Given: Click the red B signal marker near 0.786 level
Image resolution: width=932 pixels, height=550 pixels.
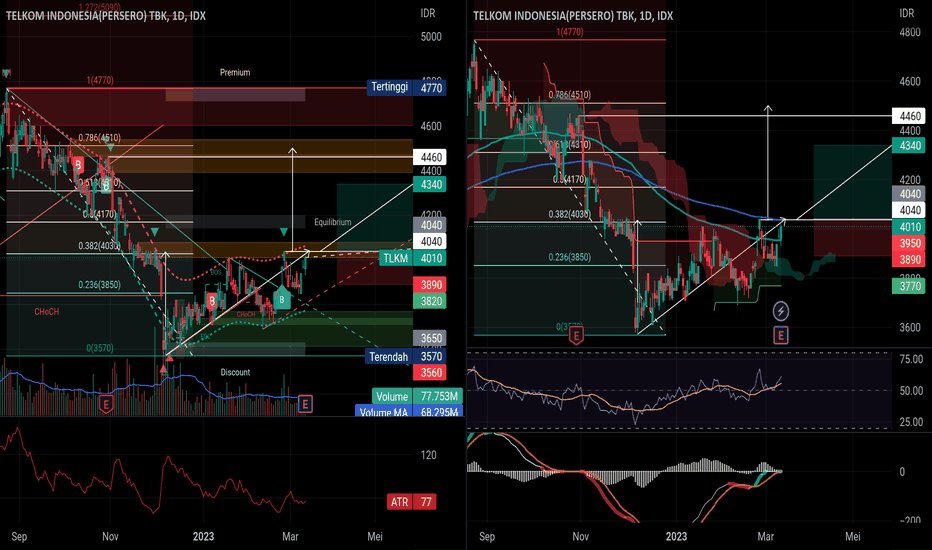Looking at the screenshot, I should pos(78,165).
